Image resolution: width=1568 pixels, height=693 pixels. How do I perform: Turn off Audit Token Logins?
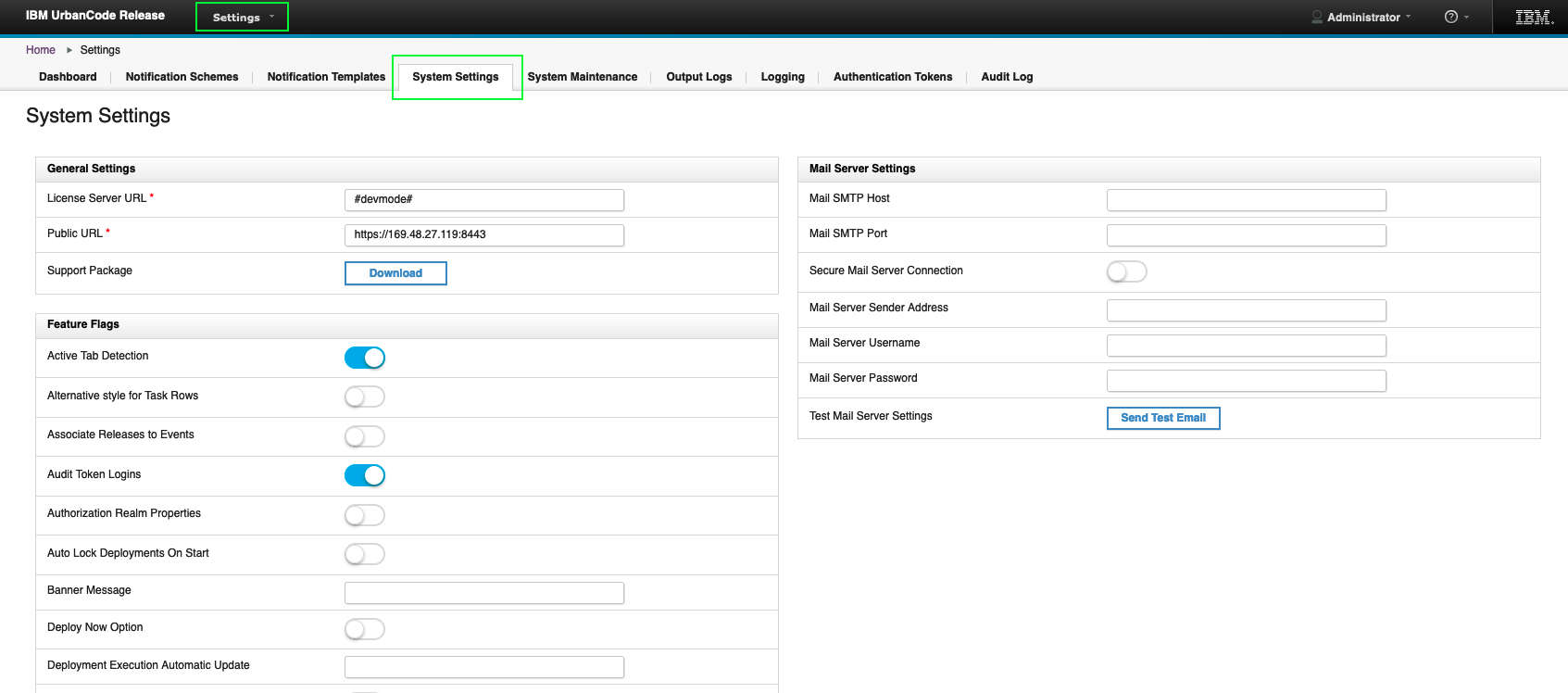tap(365, 475)
